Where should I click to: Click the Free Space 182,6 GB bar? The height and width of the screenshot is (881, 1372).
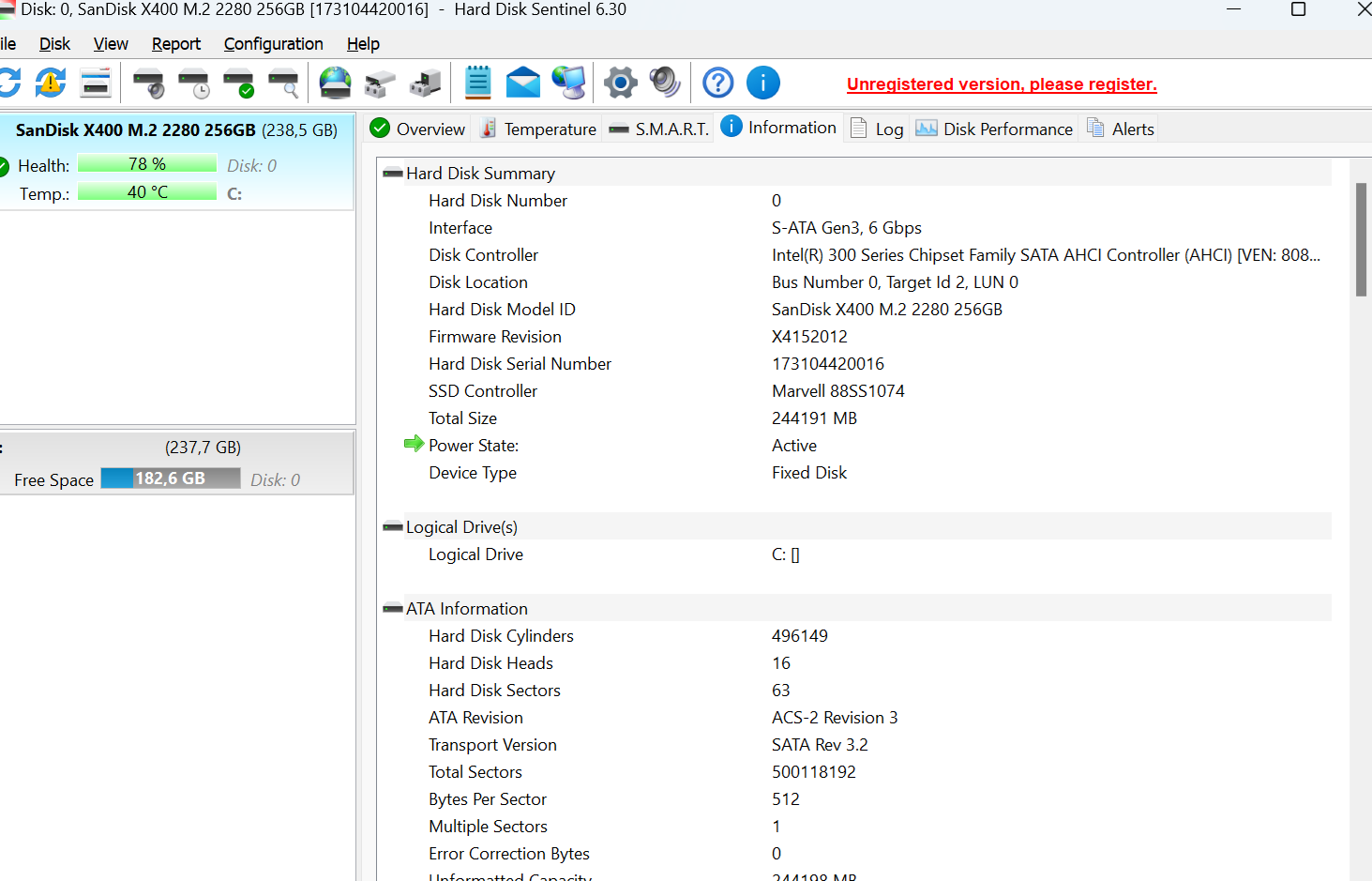coord(171,478)
